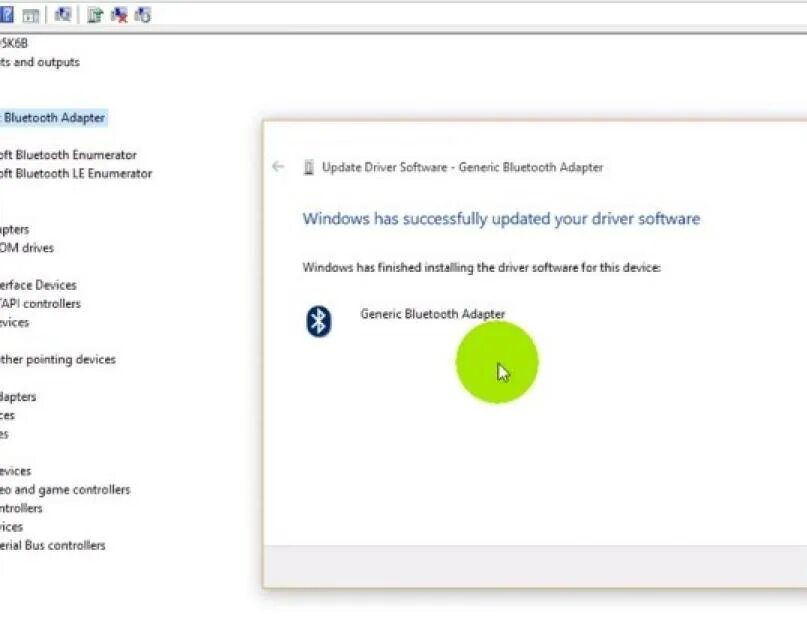Click the device icon beside Update Driver Software title
The image size is (807, 625).
(x=308, y=167)
